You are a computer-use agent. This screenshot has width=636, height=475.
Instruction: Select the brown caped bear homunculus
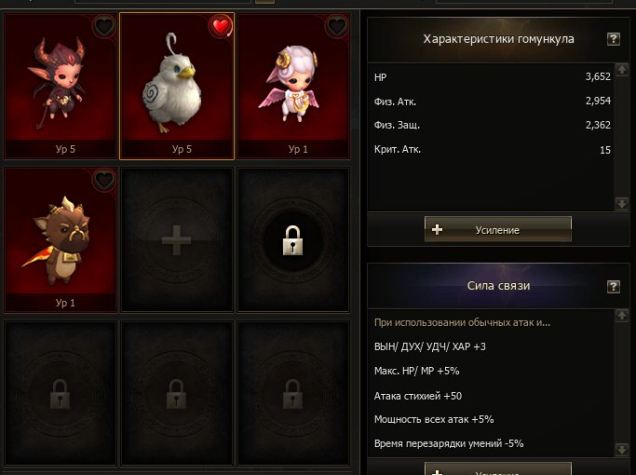click(x=60, y=239)
